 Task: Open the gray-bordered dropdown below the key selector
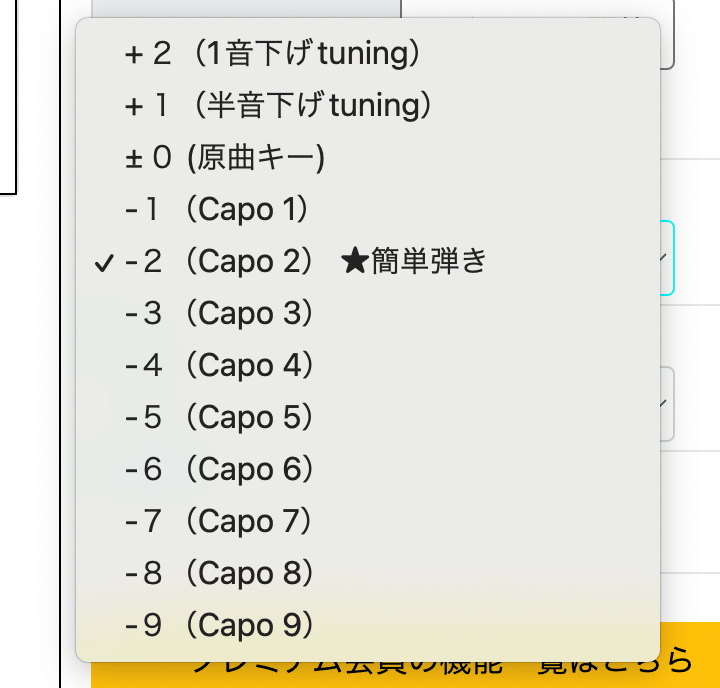(x=666, y=403)
